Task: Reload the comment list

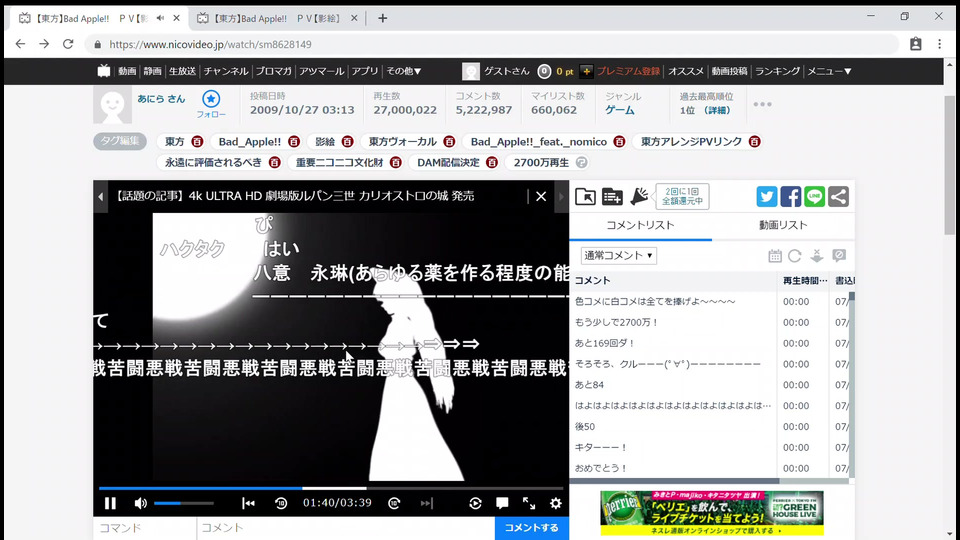Action: pyautogui.click(x=795, y=256)
